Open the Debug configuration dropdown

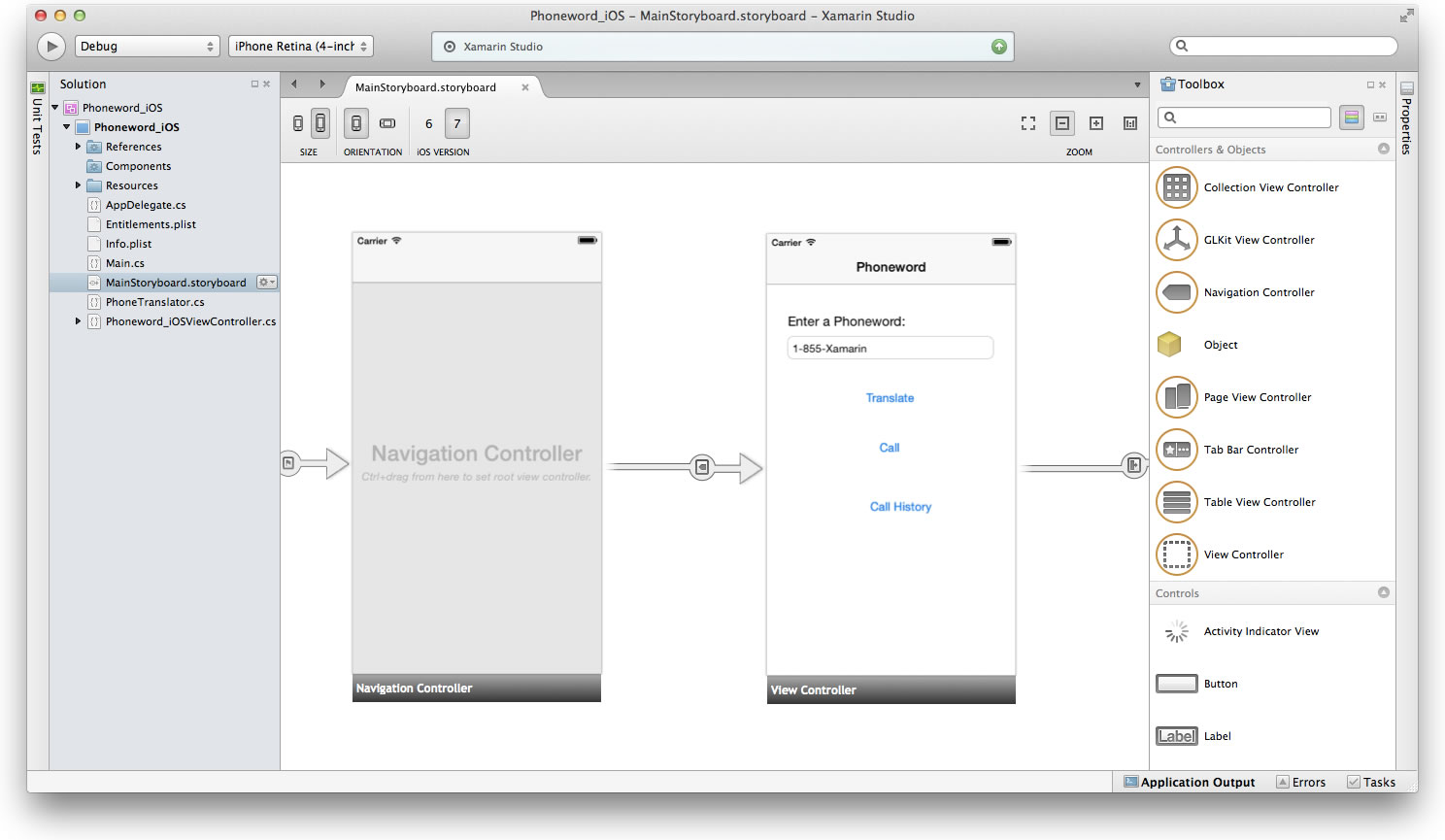(148, 46)
